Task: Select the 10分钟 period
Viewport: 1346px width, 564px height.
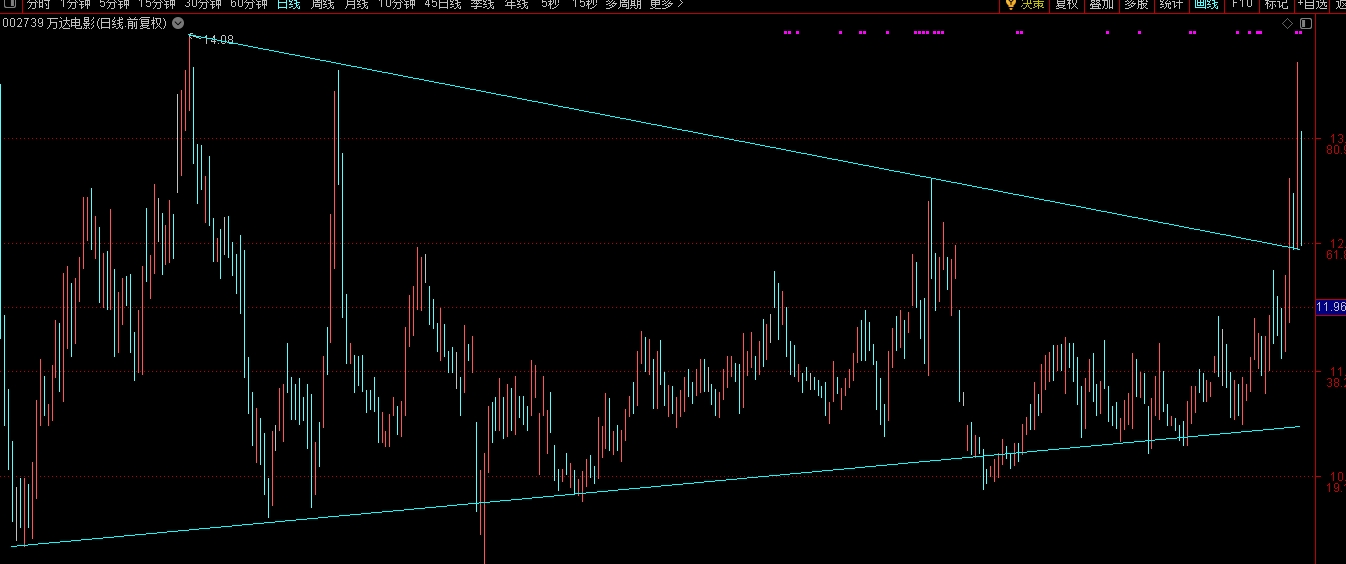Action: coord(397,4)
